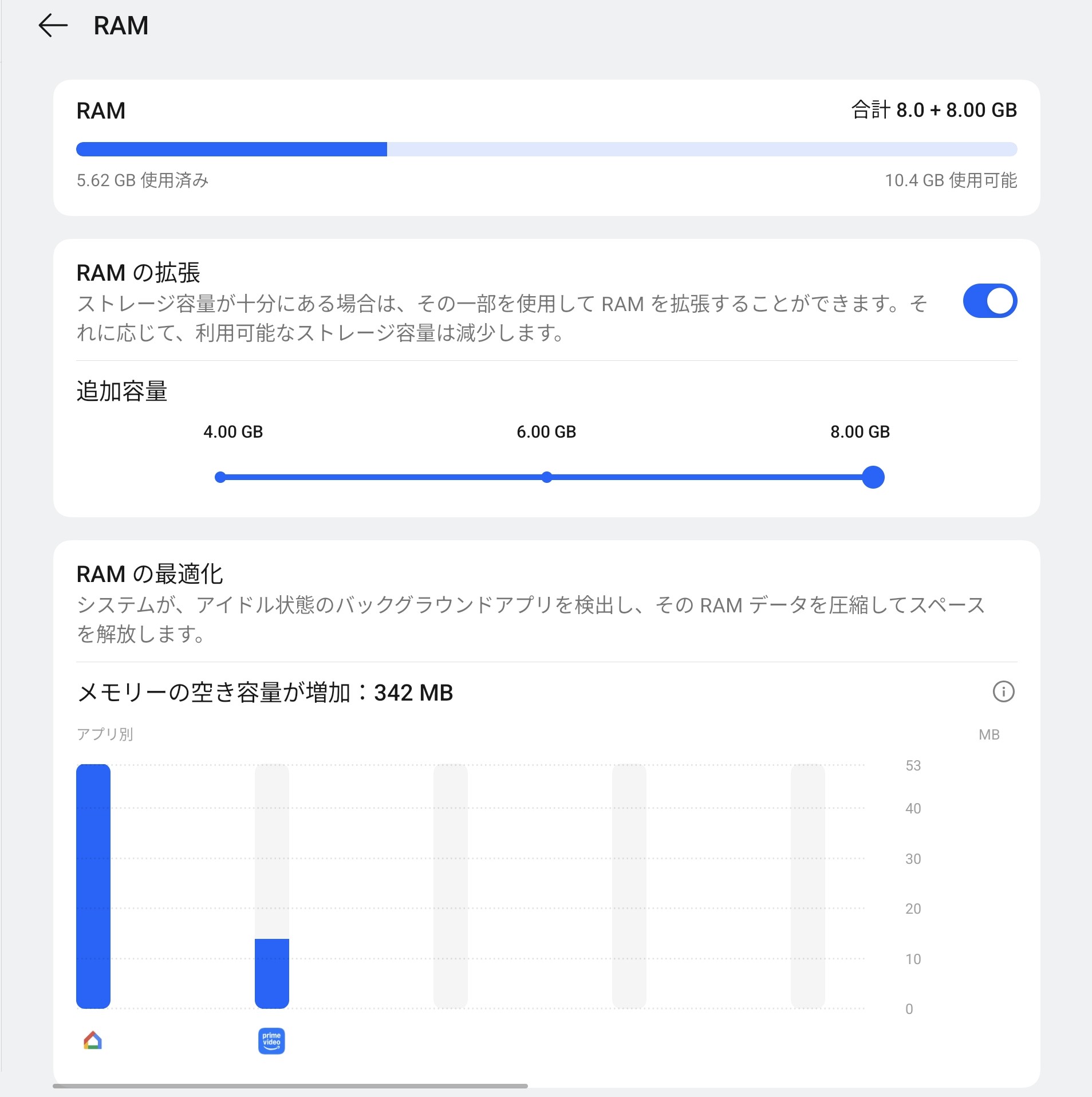Open the memory increase info icon
Image resolution: width=1092 pixels, height=1097 pixels.
pos(1003,691)
